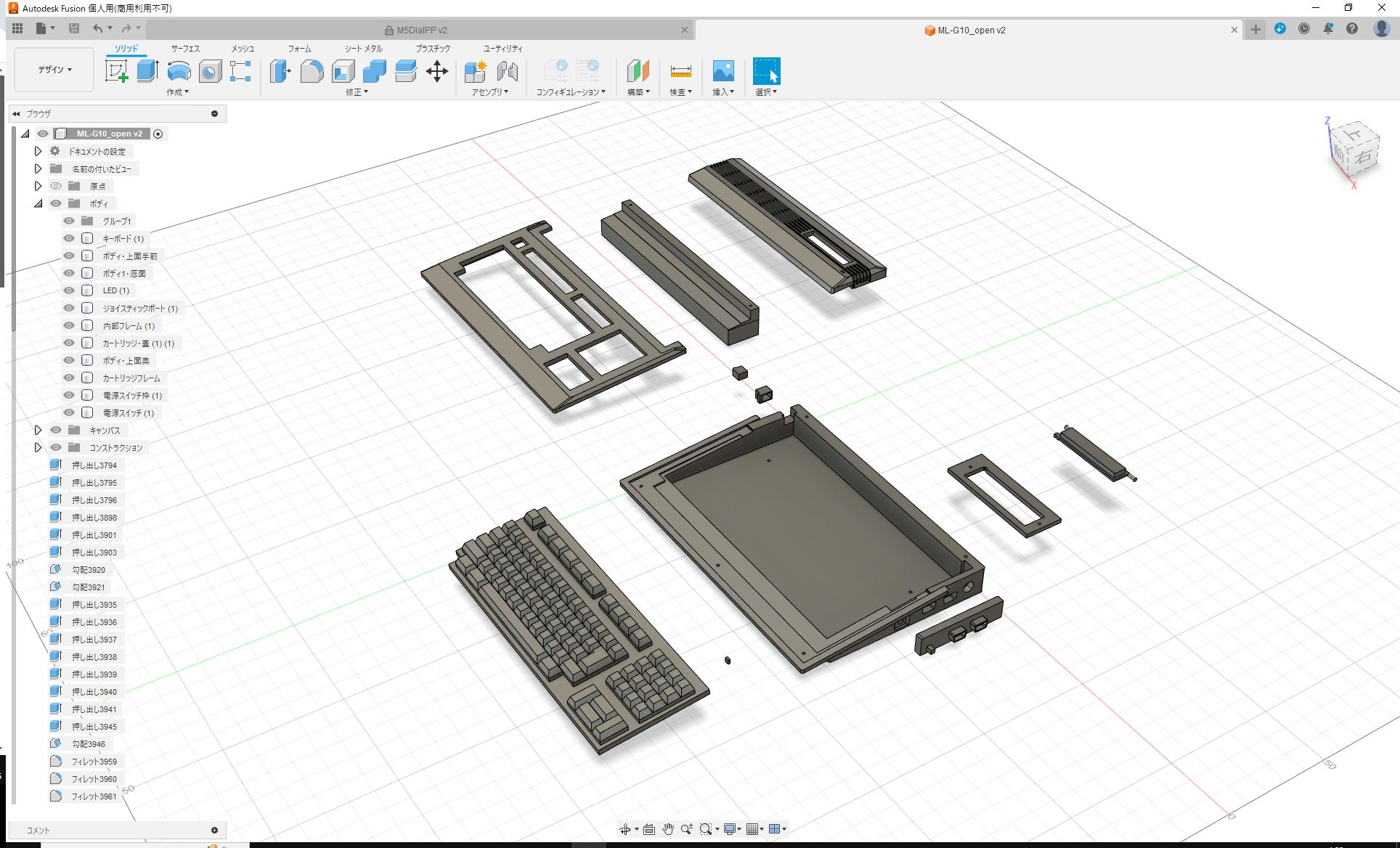Open the 作成 (Create) dropdown menu

[178, 92]
